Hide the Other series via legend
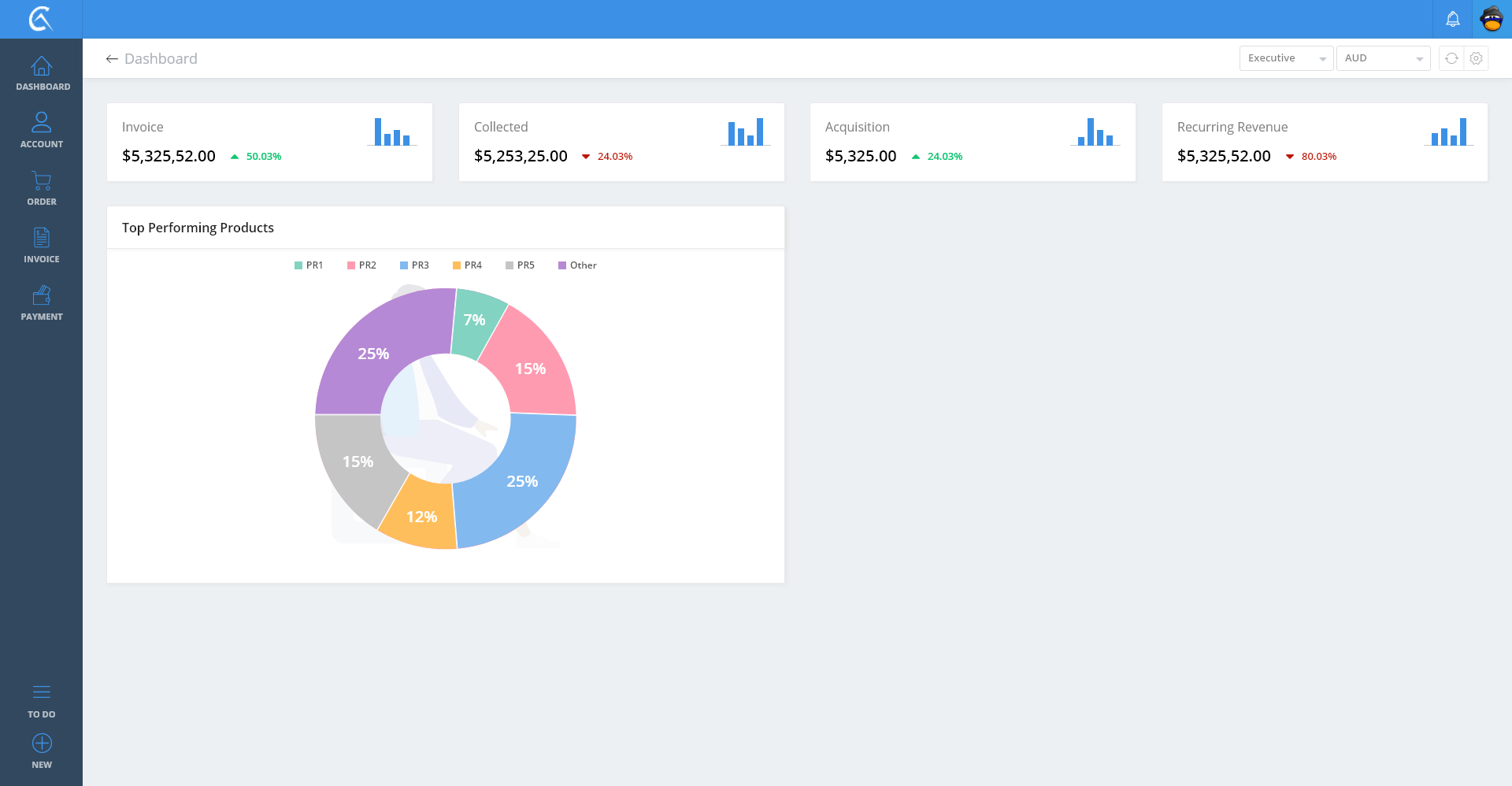1512x786 pixels. pyautogui.click(x=577, y=265)
